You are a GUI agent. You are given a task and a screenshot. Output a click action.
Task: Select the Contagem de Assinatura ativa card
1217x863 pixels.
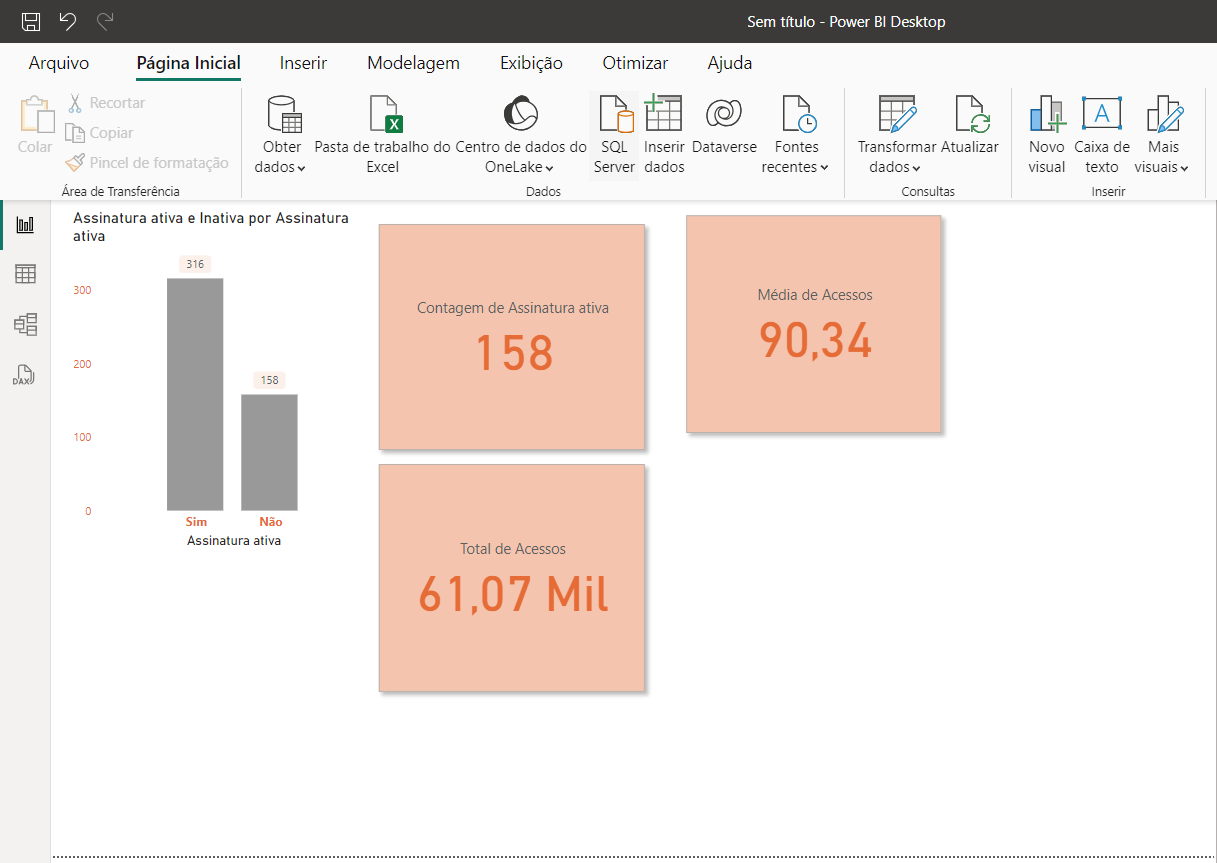coord(512,337)
